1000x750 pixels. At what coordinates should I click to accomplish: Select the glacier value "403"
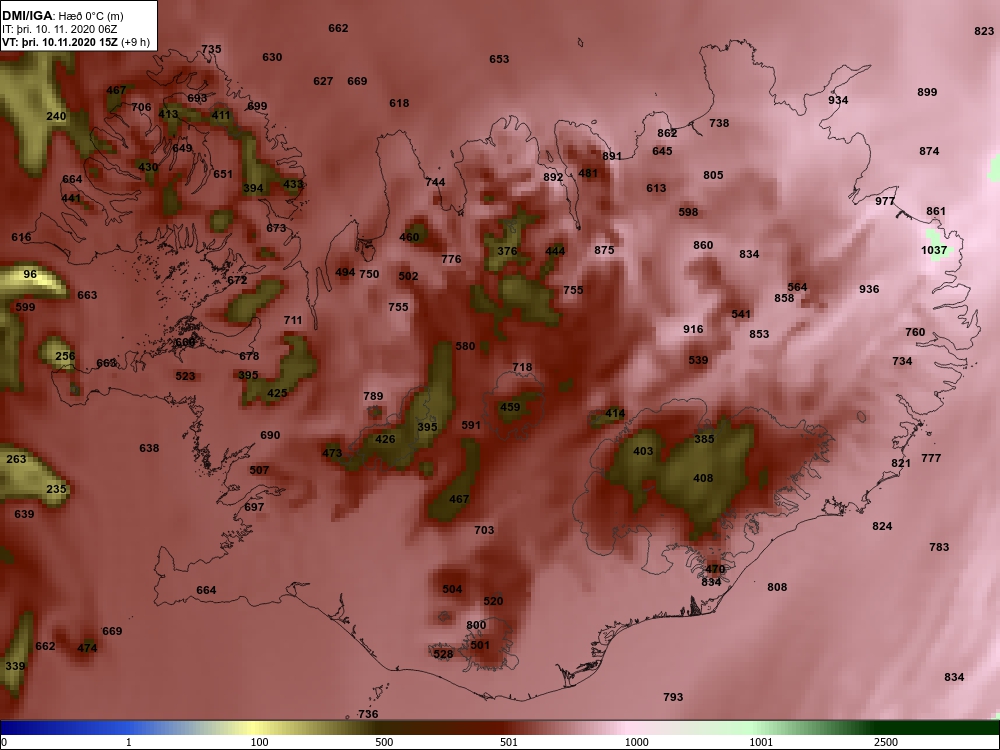click(643, 451)
